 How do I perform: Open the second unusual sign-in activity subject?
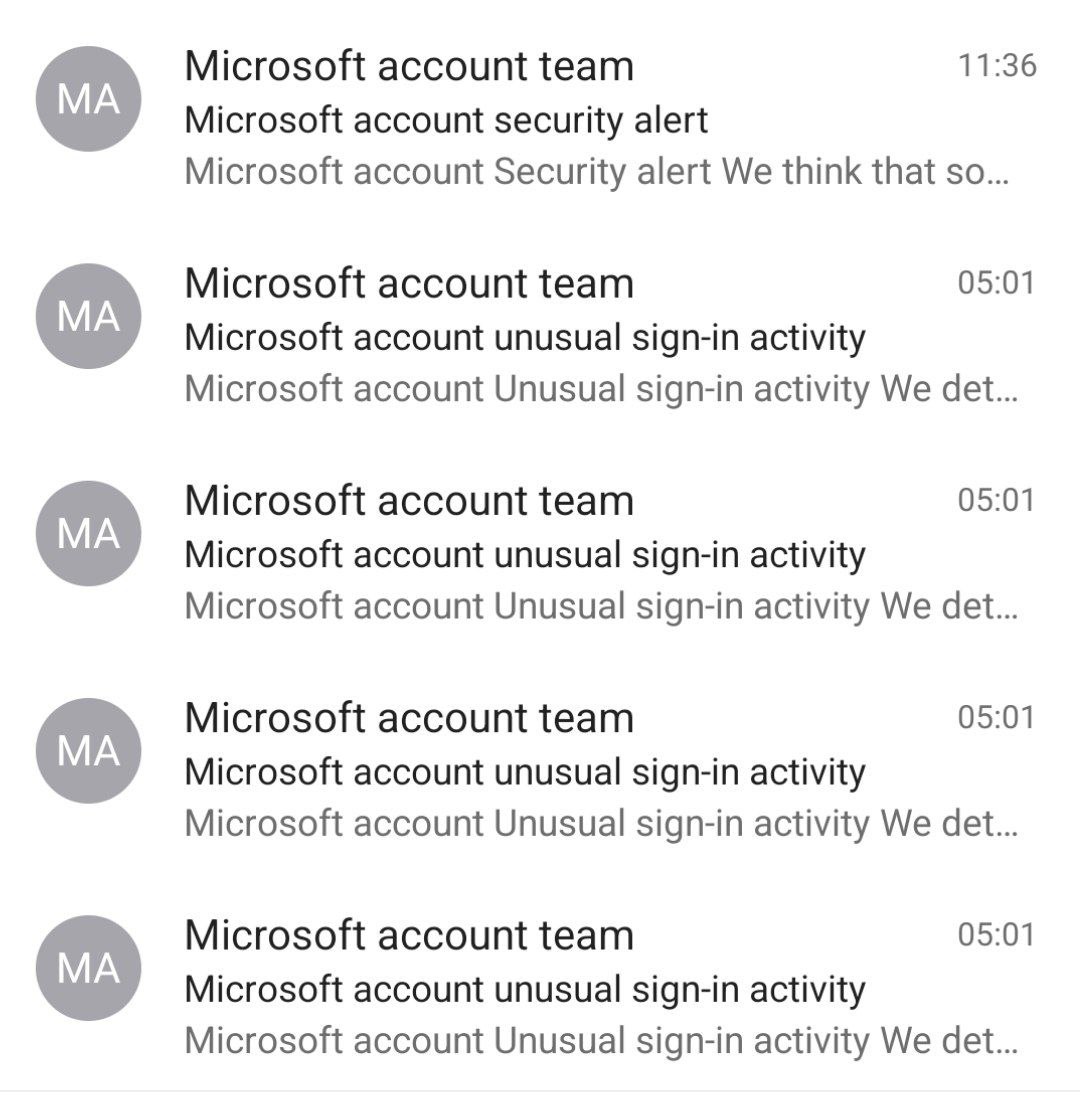coord(525,554)
